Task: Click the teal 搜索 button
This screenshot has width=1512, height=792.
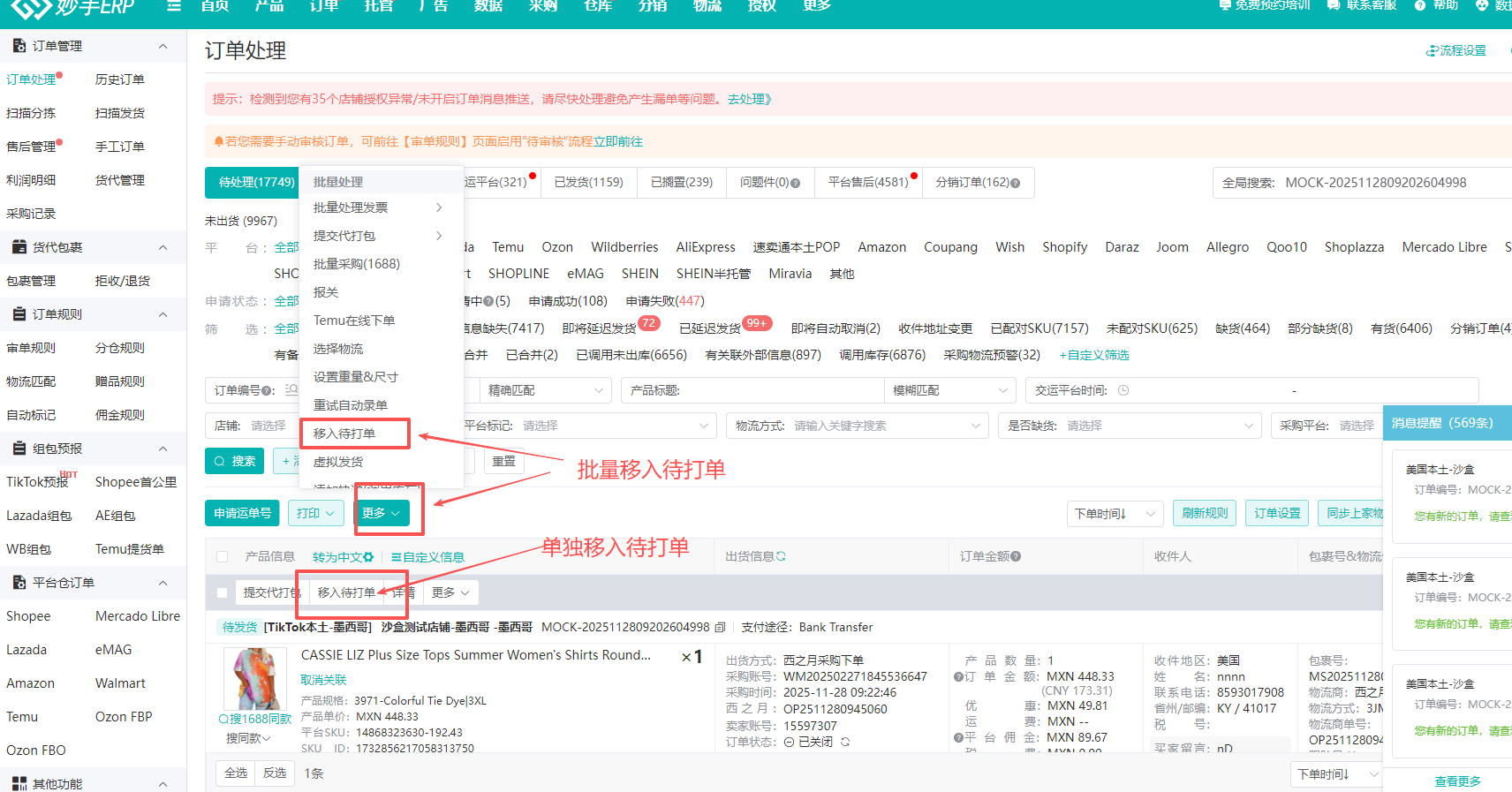Action: tap(234, 461)
